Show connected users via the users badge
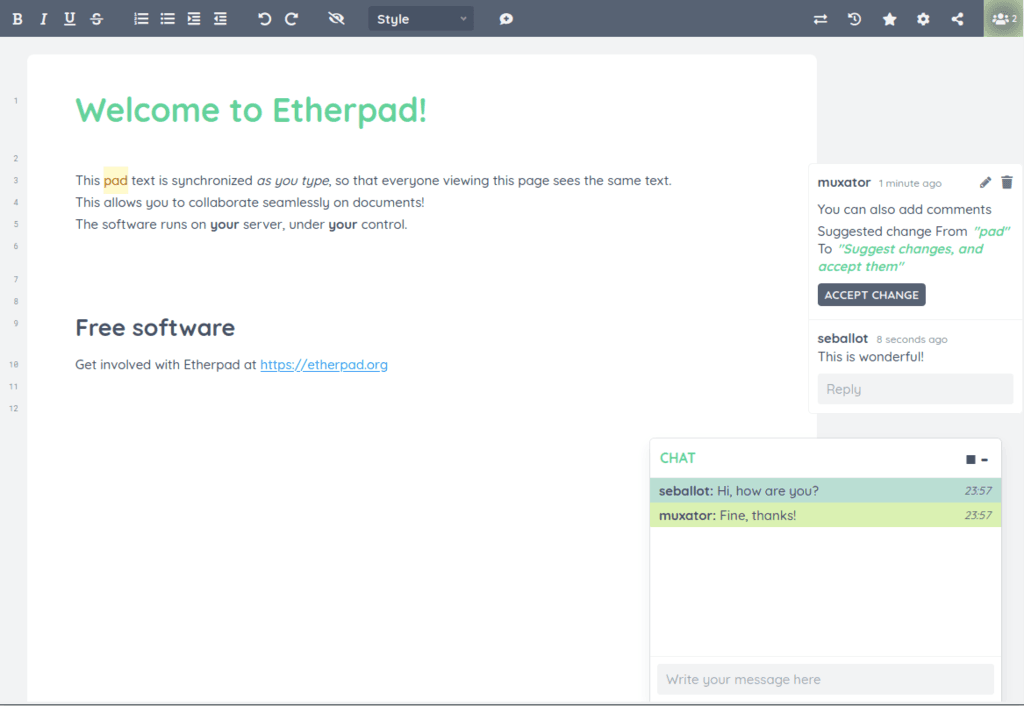 point(1003,18)
